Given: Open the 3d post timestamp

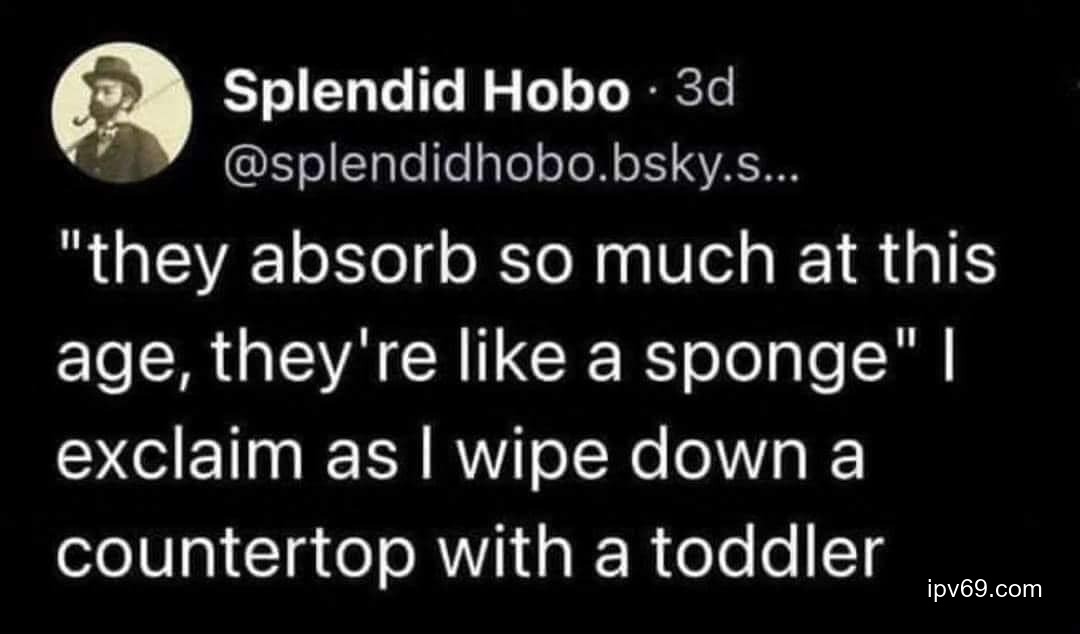Looking at the screenshot, I should coord(705,93).
